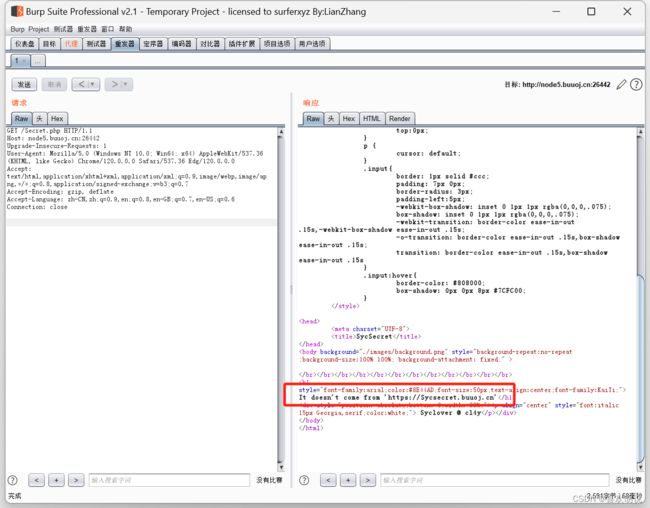Viewport: 650px width, 508px height.
Task: Select the response HTML tab
Action: 371,119
